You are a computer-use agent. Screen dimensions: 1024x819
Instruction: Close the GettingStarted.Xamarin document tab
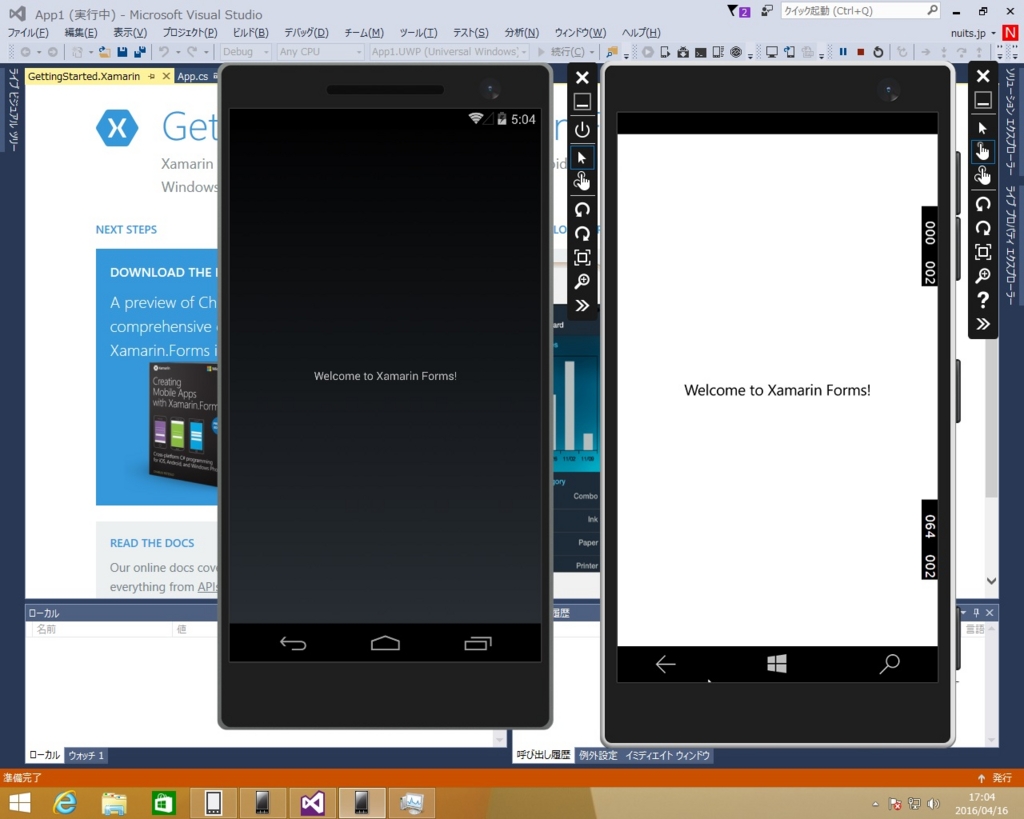[x=166, y=76]
